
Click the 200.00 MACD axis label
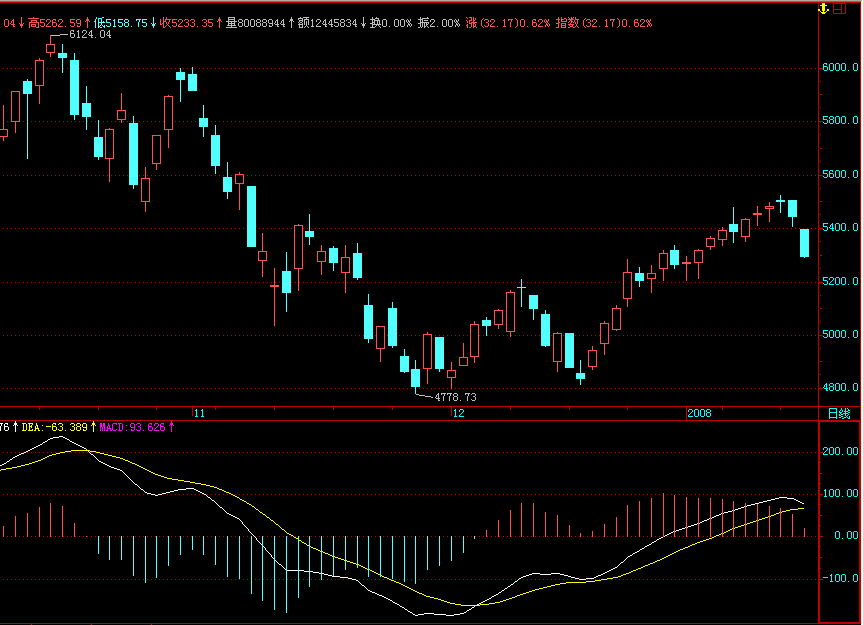tap(840, 452)
